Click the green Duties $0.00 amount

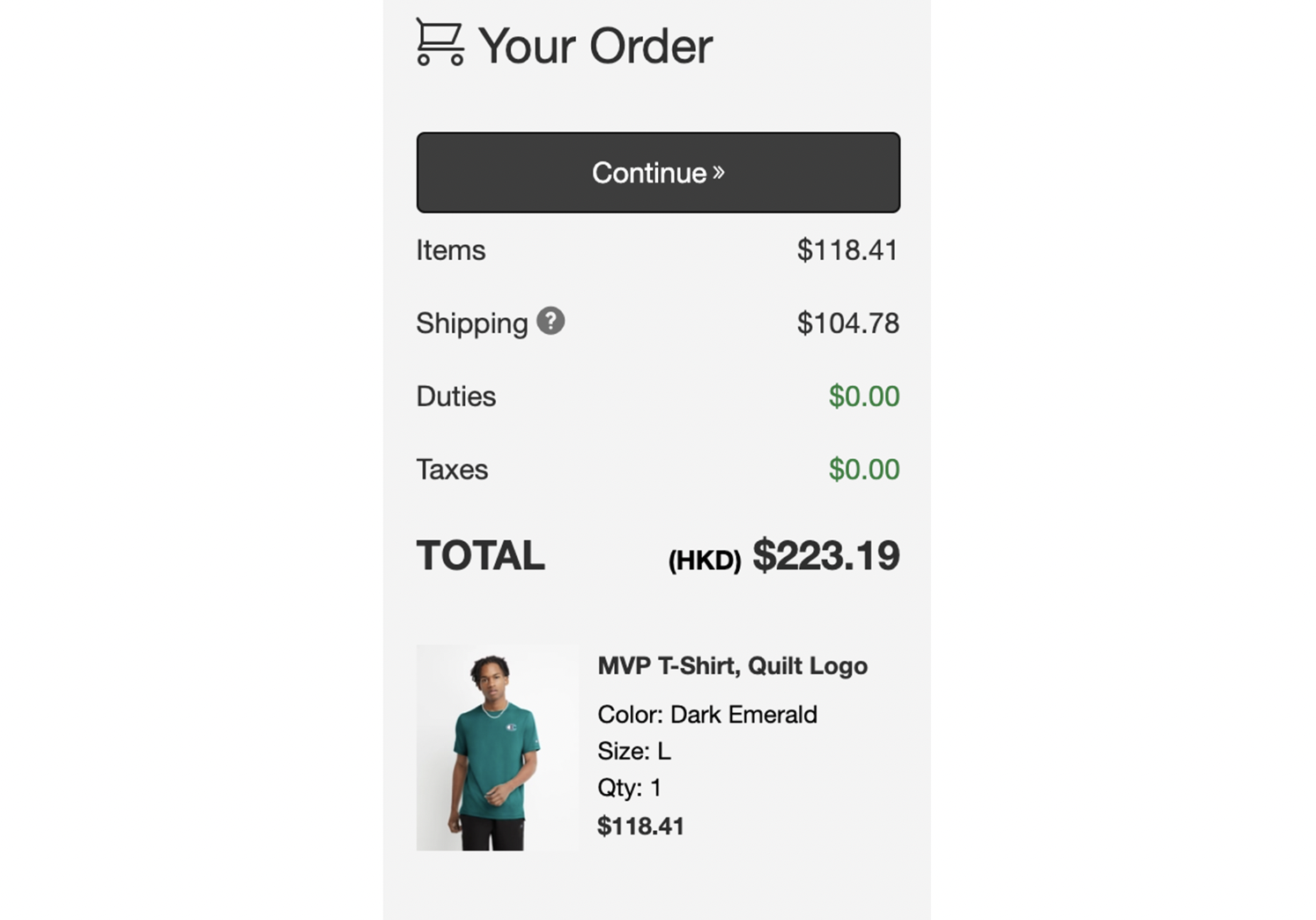(x=863, y=397)
